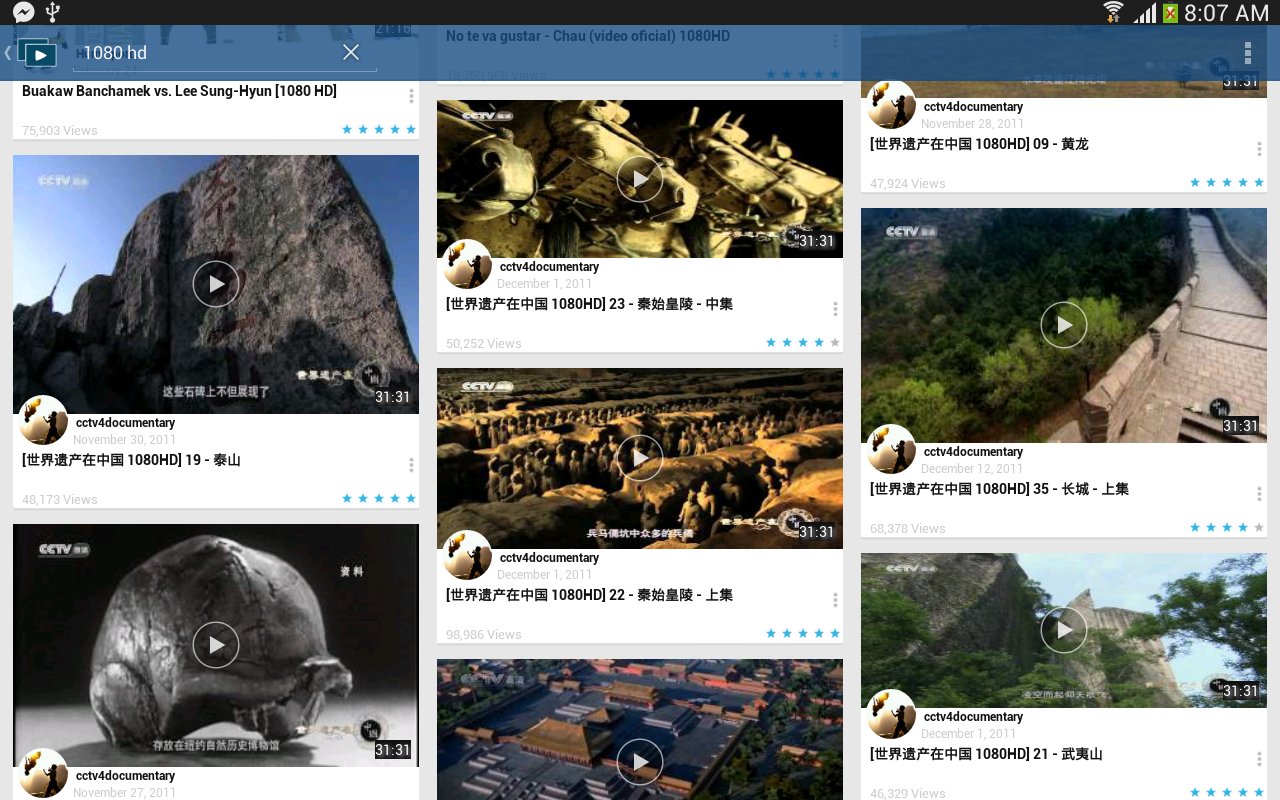1280x800 pixels.
Task: Click '75,903 Views' text
Action: point(60,130)
